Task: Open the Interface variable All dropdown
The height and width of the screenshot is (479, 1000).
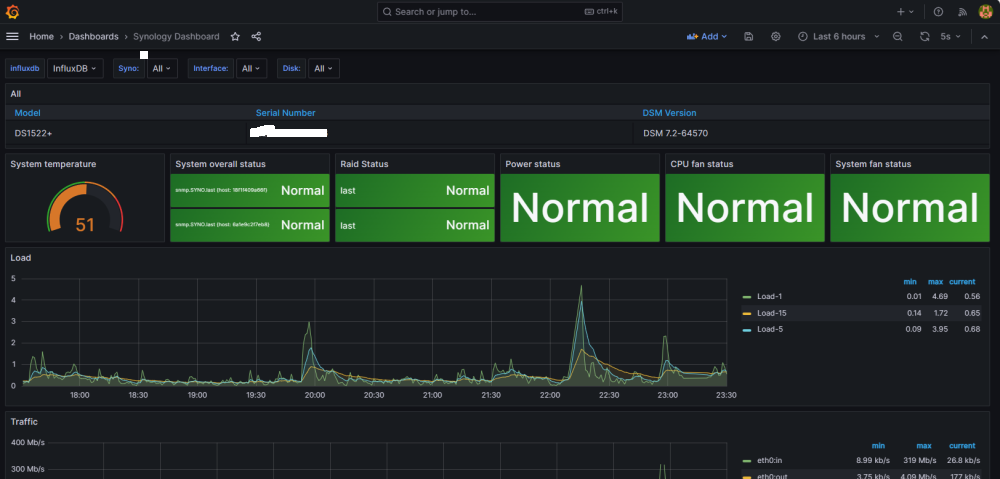Action: [251, 68]
